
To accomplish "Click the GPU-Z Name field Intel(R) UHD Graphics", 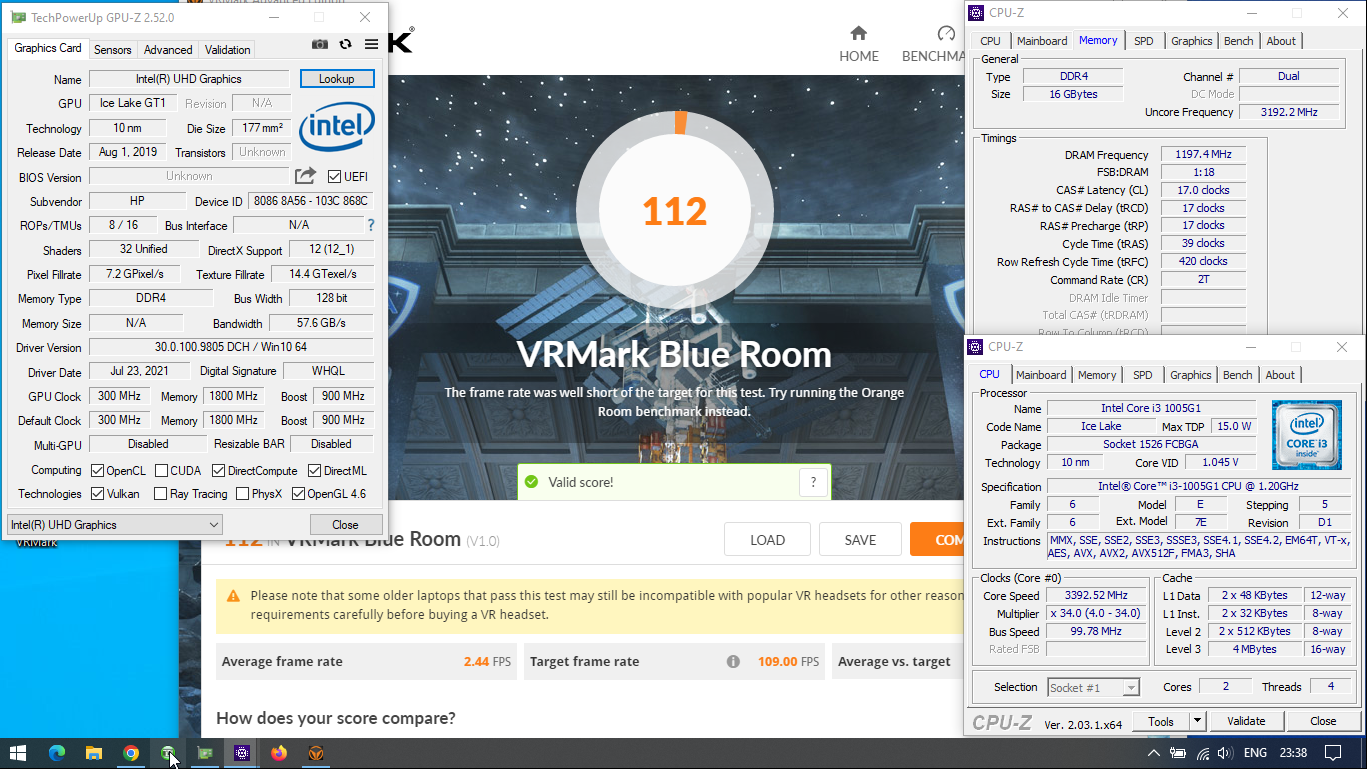I will [189, 79].
